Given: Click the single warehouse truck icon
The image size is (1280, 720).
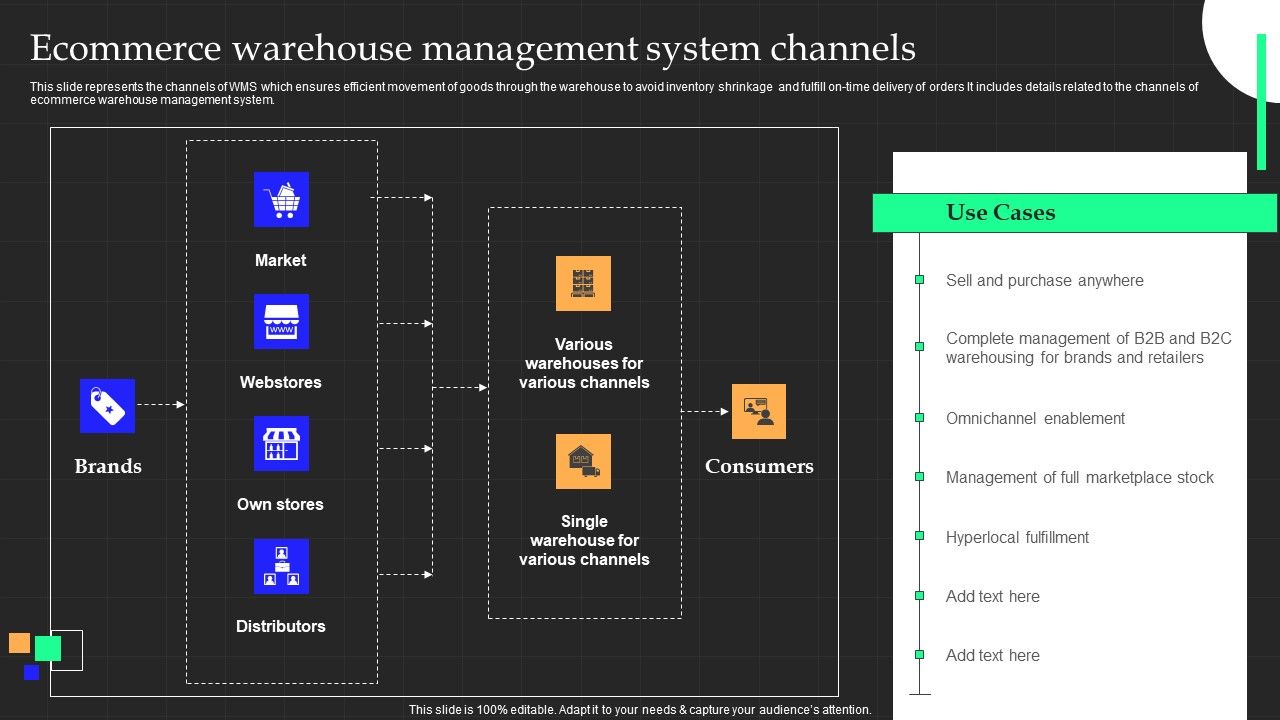Looking at the screenshot, I should [583, 461].
